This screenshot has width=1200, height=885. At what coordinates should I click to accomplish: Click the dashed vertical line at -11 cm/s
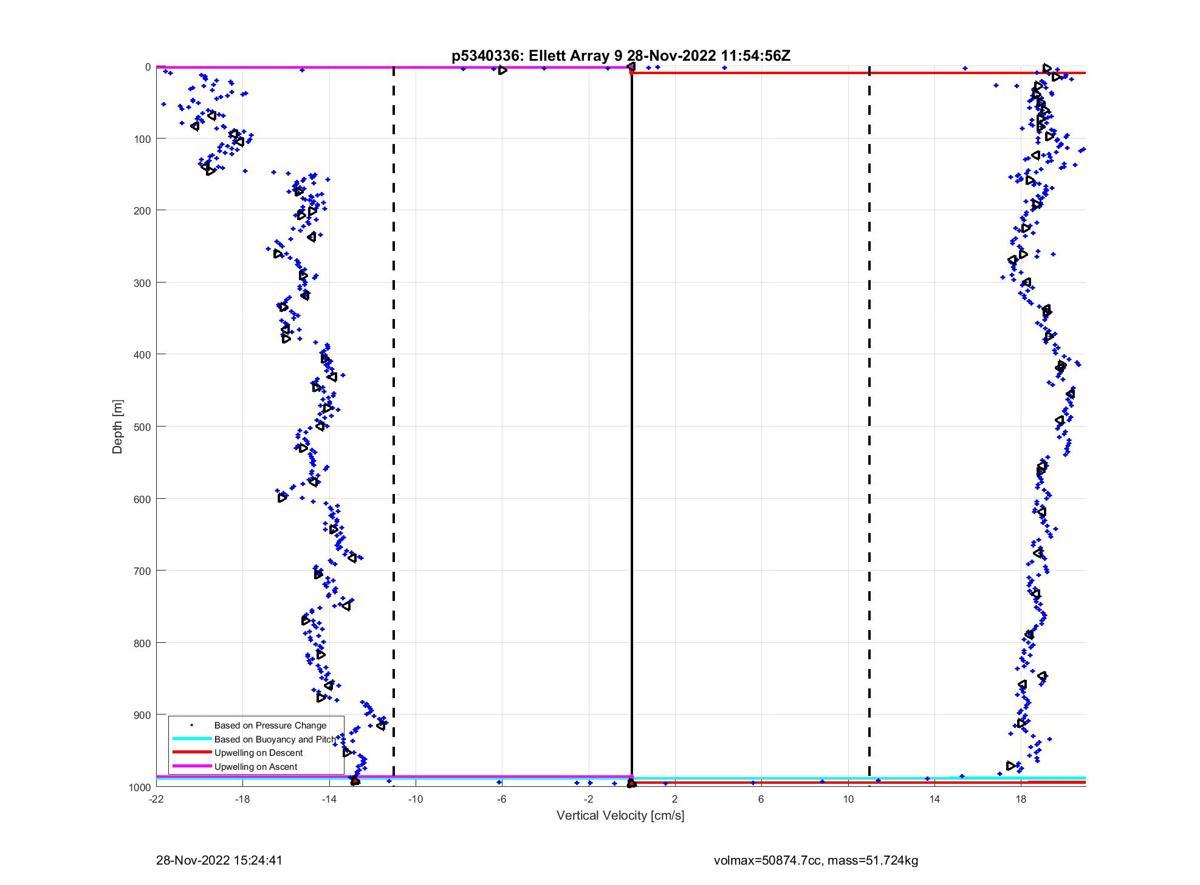tap(393, 427)
